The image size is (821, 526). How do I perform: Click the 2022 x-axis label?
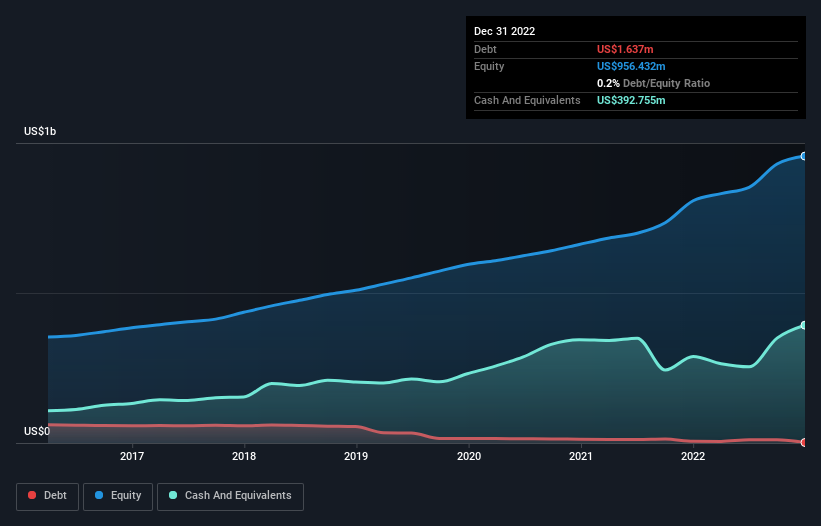(693, 456)
